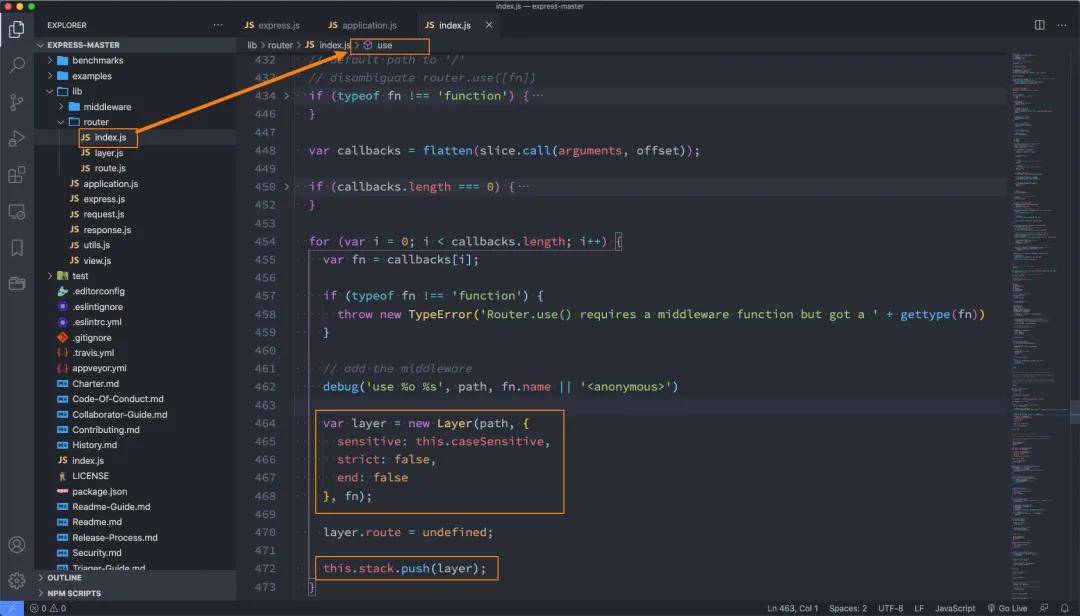Switch to the express.js tab
1080x616 pixels.
pos(272,25)
